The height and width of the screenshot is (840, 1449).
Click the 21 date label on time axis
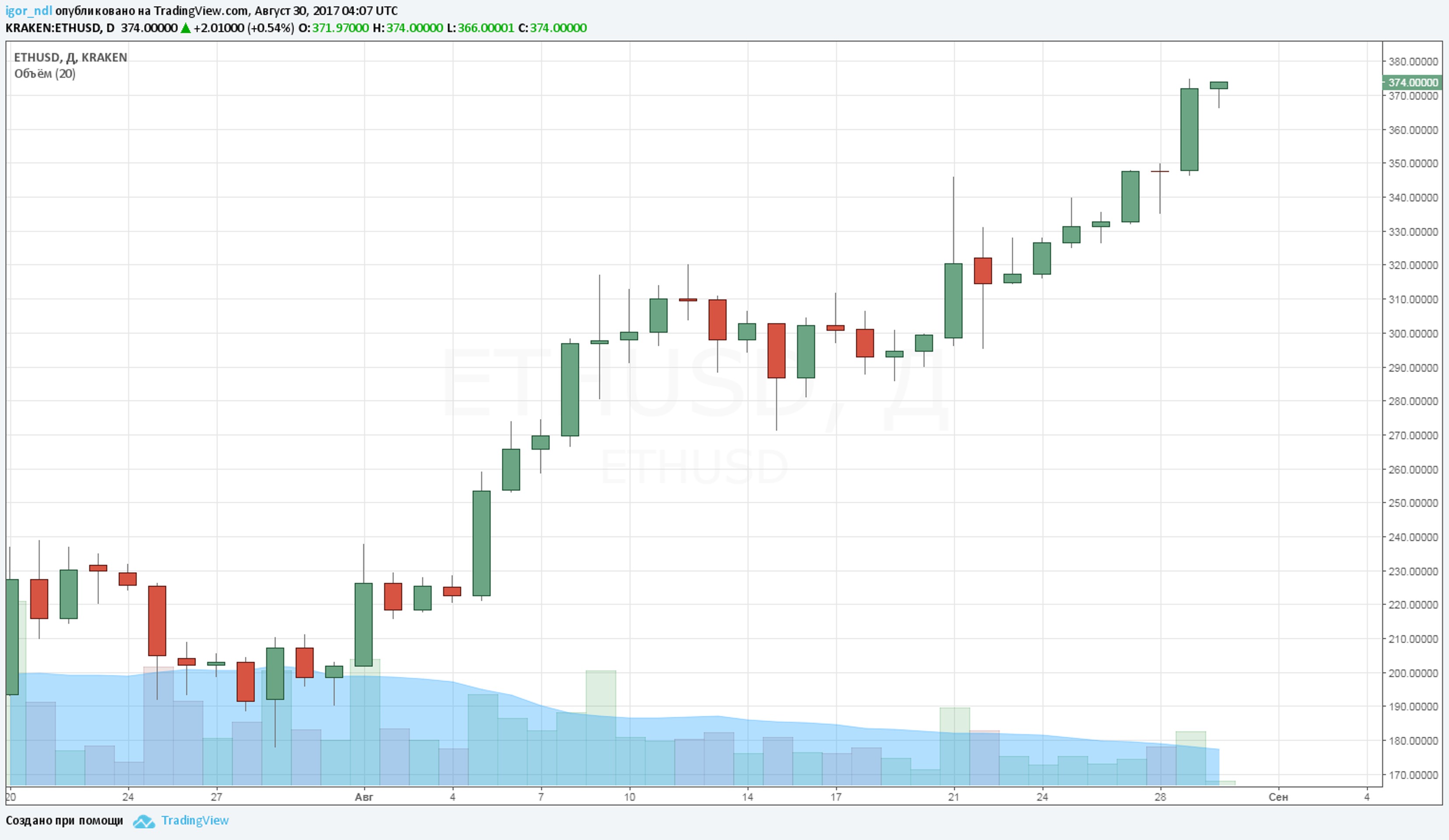(x=953, y=797)
